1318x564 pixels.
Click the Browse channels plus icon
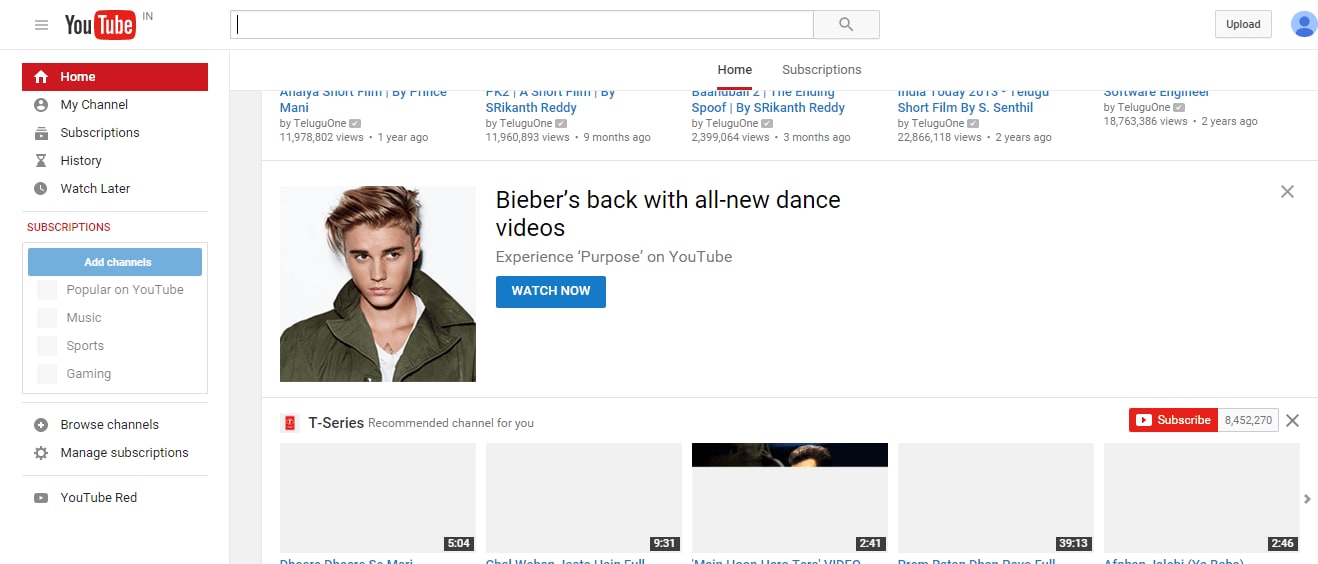coord(41,425)
